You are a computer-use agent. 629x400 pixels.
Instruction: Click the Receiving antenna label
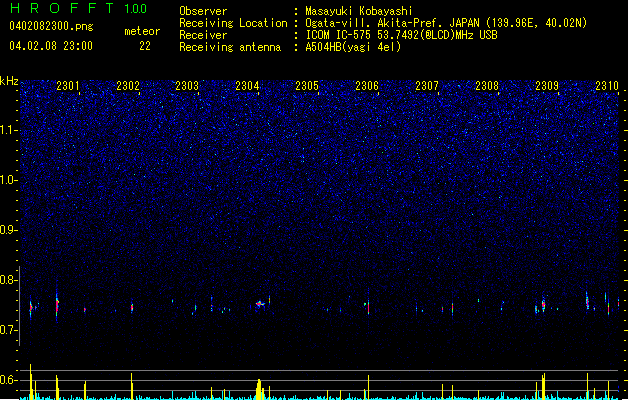click(x=230, y=47)
